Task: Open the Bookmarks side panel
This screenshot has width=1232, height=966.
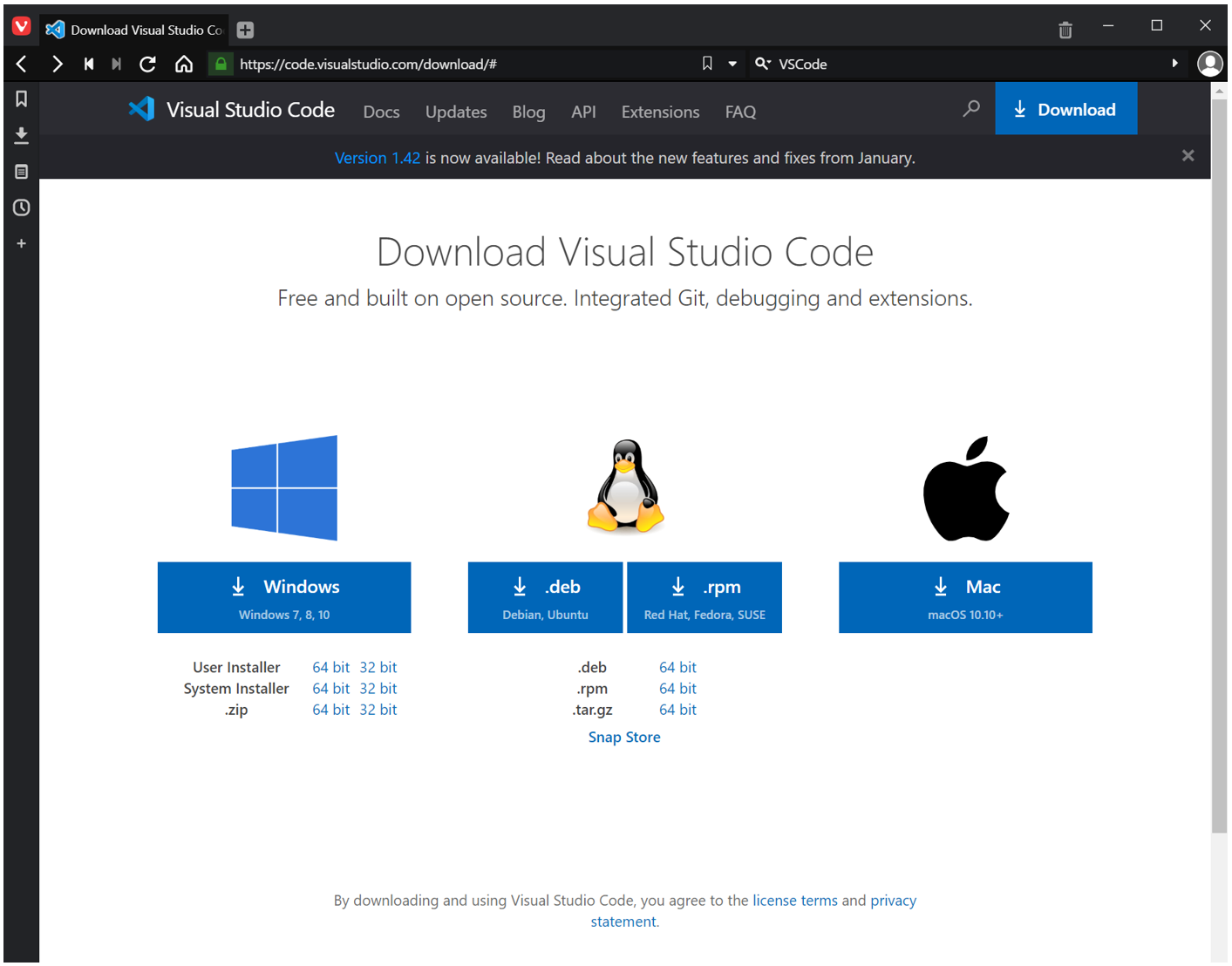Action: click(x=22, y=99)
